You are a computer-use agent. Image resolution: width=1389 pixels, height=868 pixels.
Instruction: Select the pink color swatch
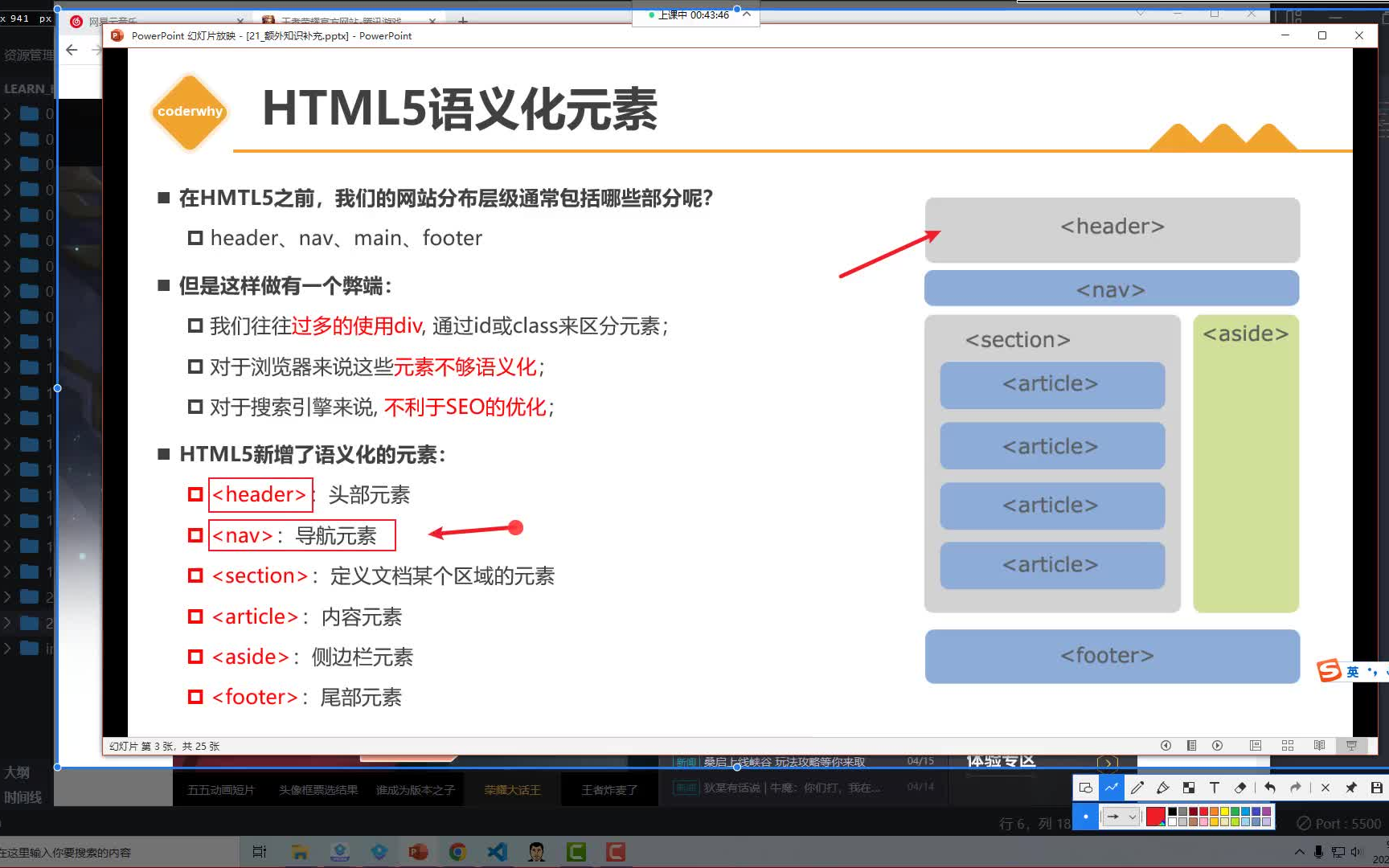click(x=1204, y=821)
